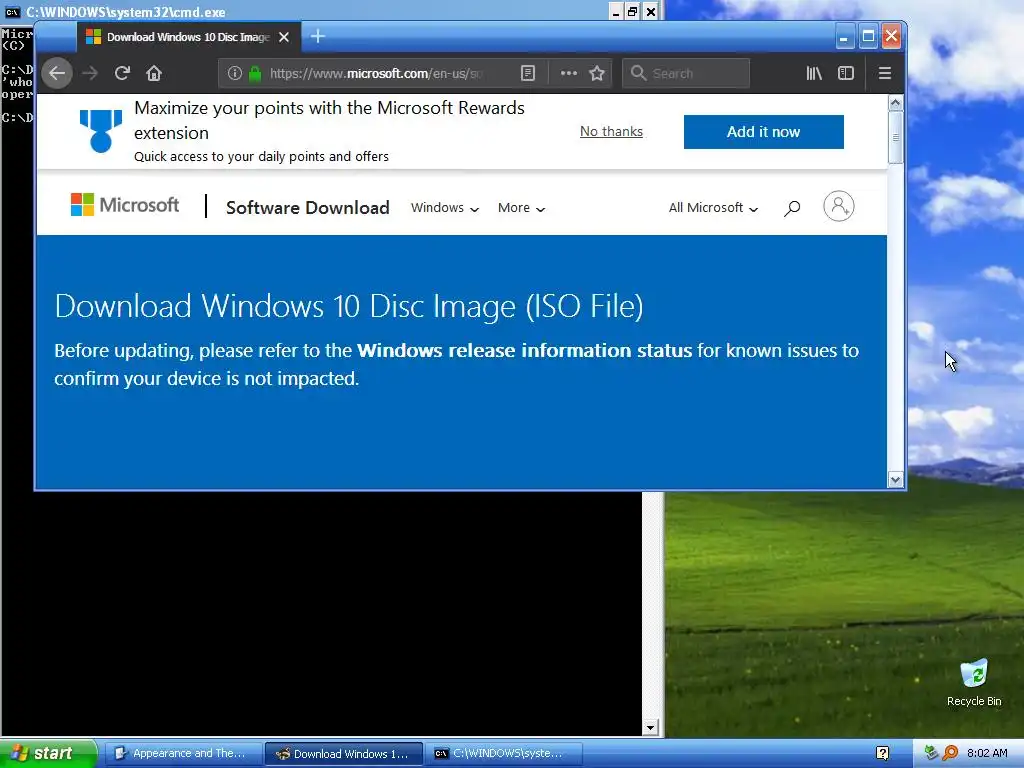Click the tray search magnifier icon
Viewport: 1024px width, 768px height.
[950, 753]
